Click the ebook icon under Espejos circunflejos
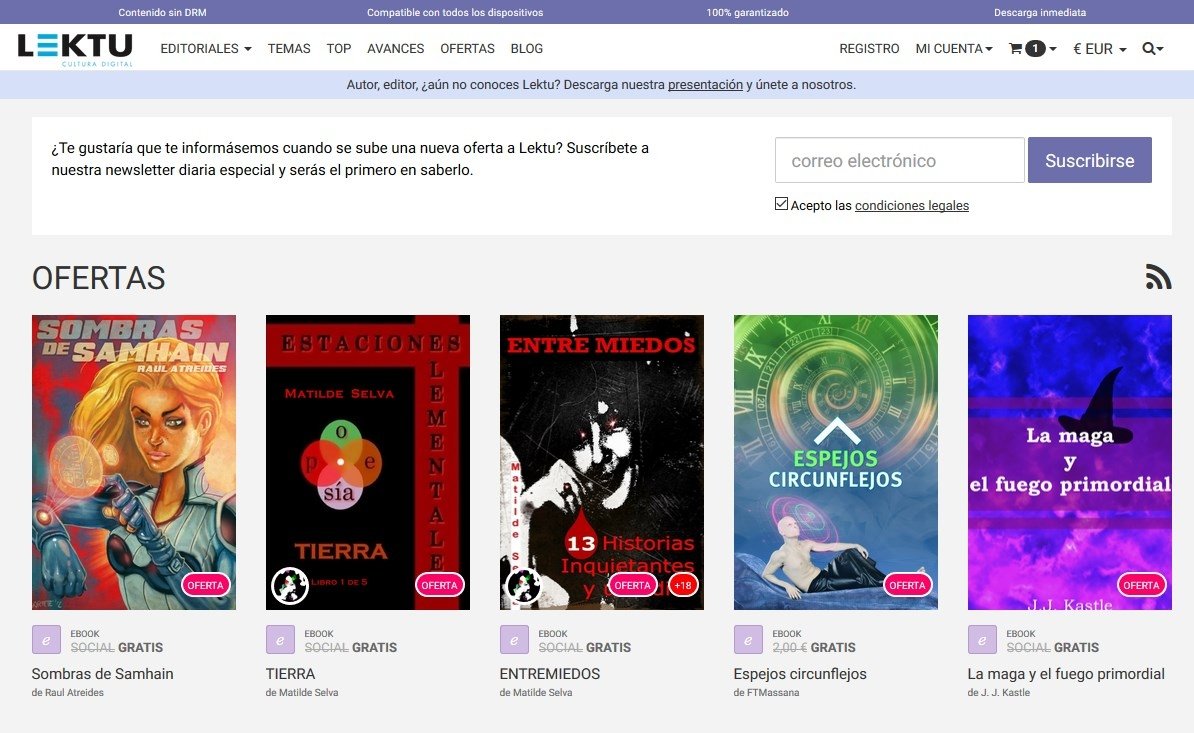 tap(748, 639)
